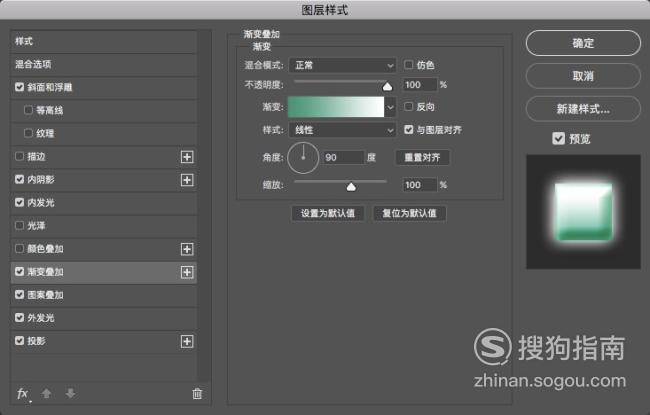
Task: Enable the 反向 reverse checkbox
Action: pos(409,107)
